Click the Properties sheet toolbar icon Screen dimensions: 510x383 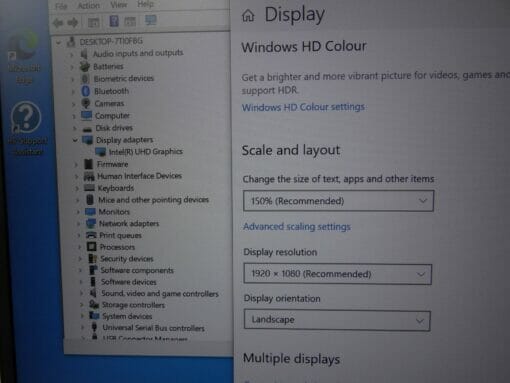(130, 22)
